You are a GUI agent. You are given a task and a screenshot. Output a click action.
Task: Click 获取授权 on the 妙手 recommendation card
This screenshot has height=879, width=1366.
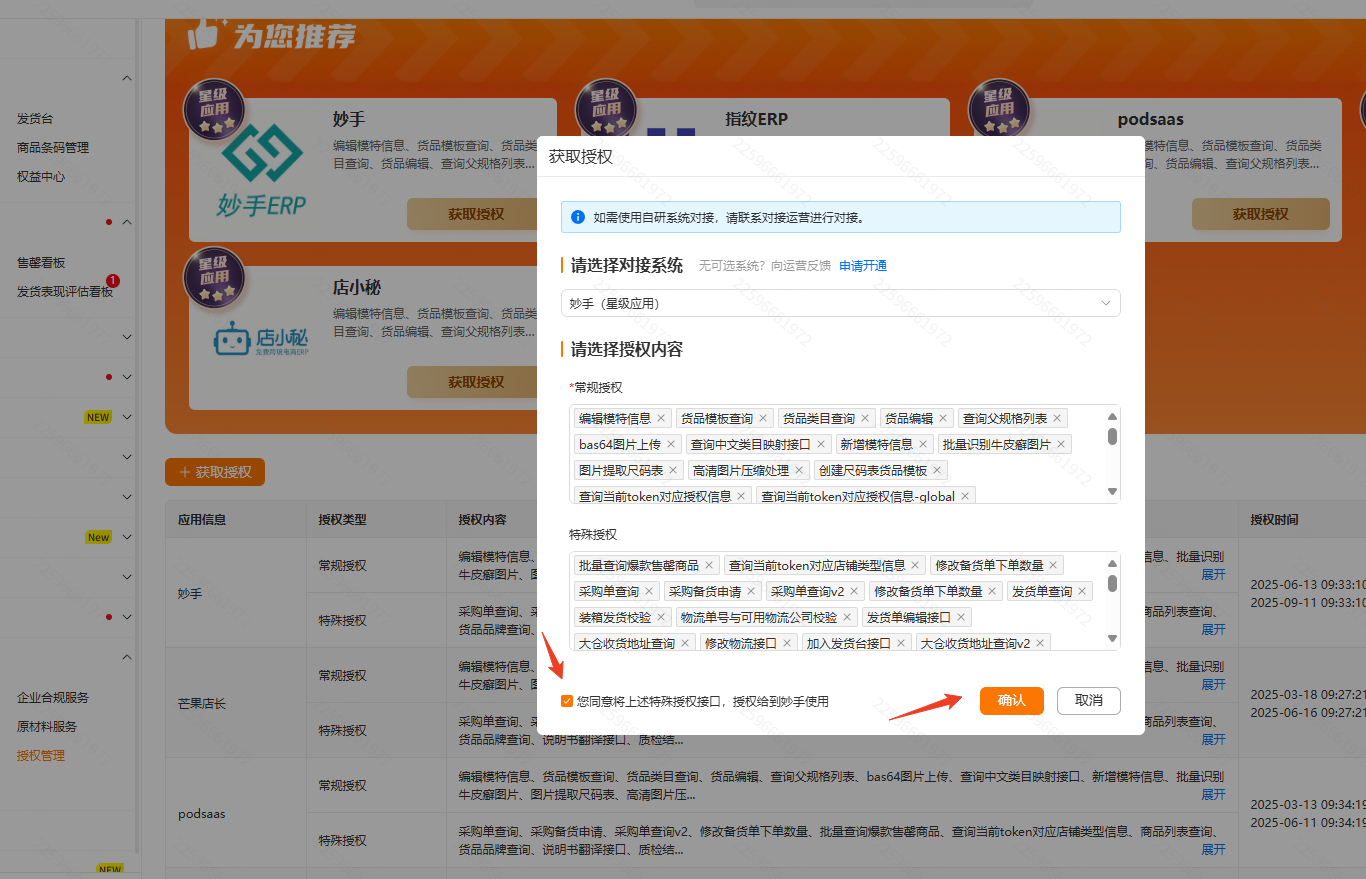click(x=476, y=214)
